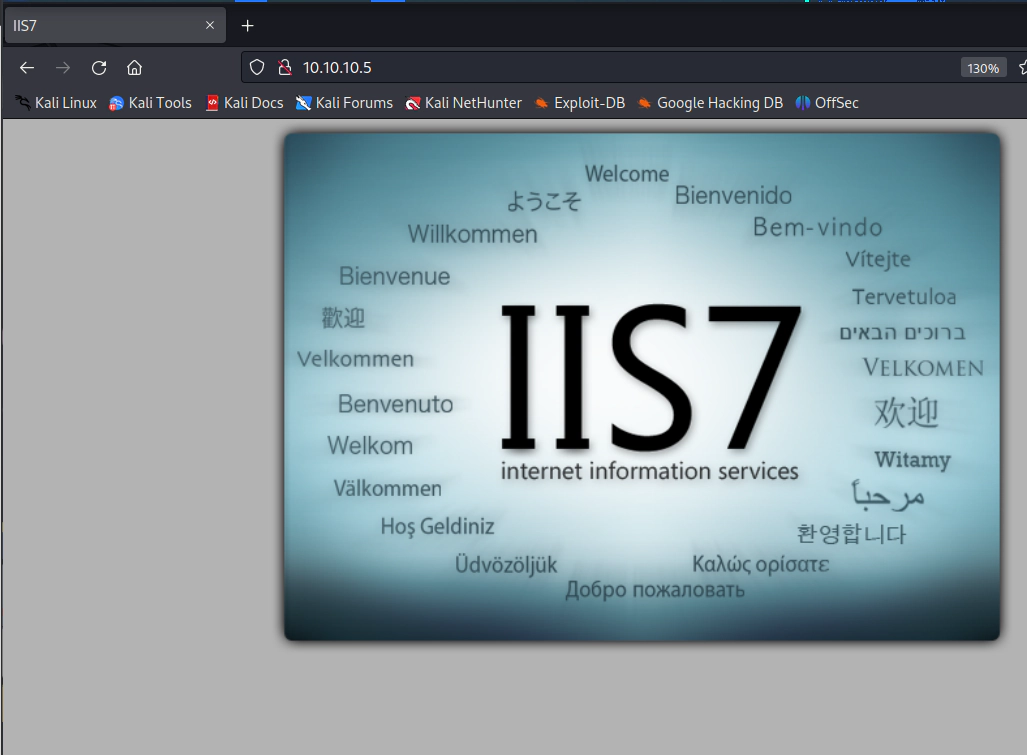
Task: Click the IIS7 welcome image
Action: [x=642, y=386]
